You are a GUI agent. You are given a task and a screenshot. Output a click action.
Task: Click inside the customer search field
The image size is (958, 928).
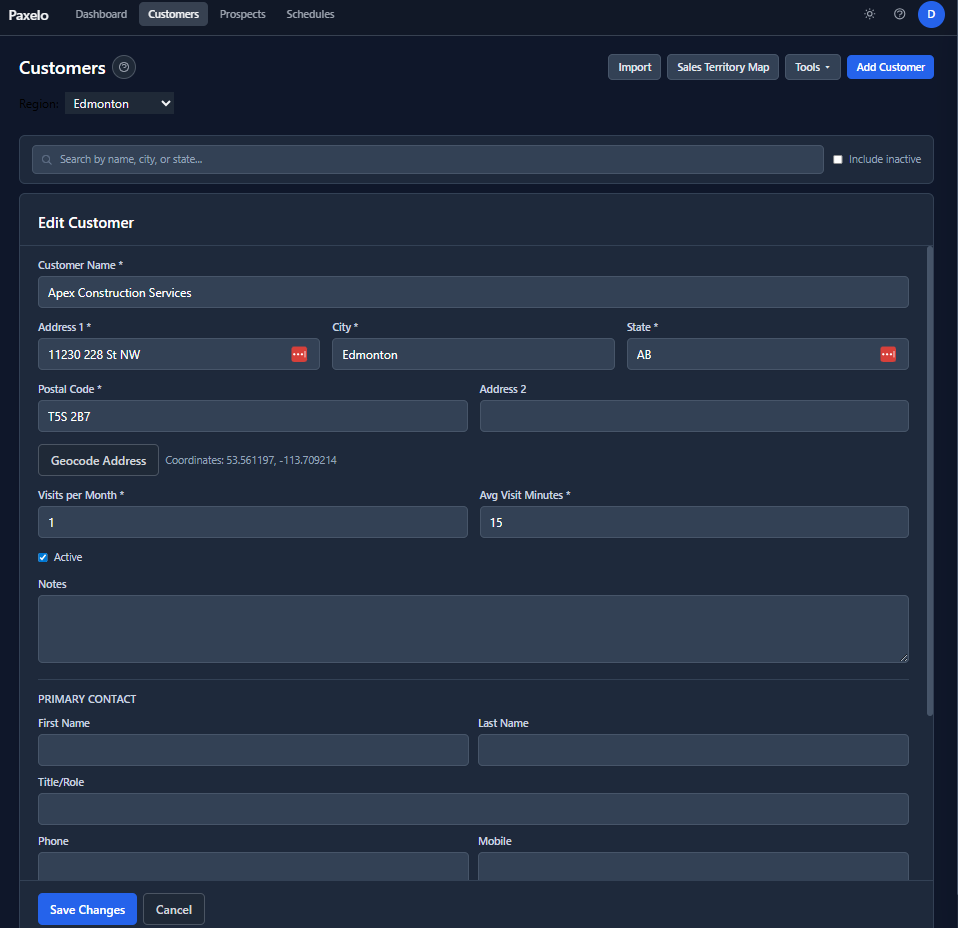click(400, 159)
